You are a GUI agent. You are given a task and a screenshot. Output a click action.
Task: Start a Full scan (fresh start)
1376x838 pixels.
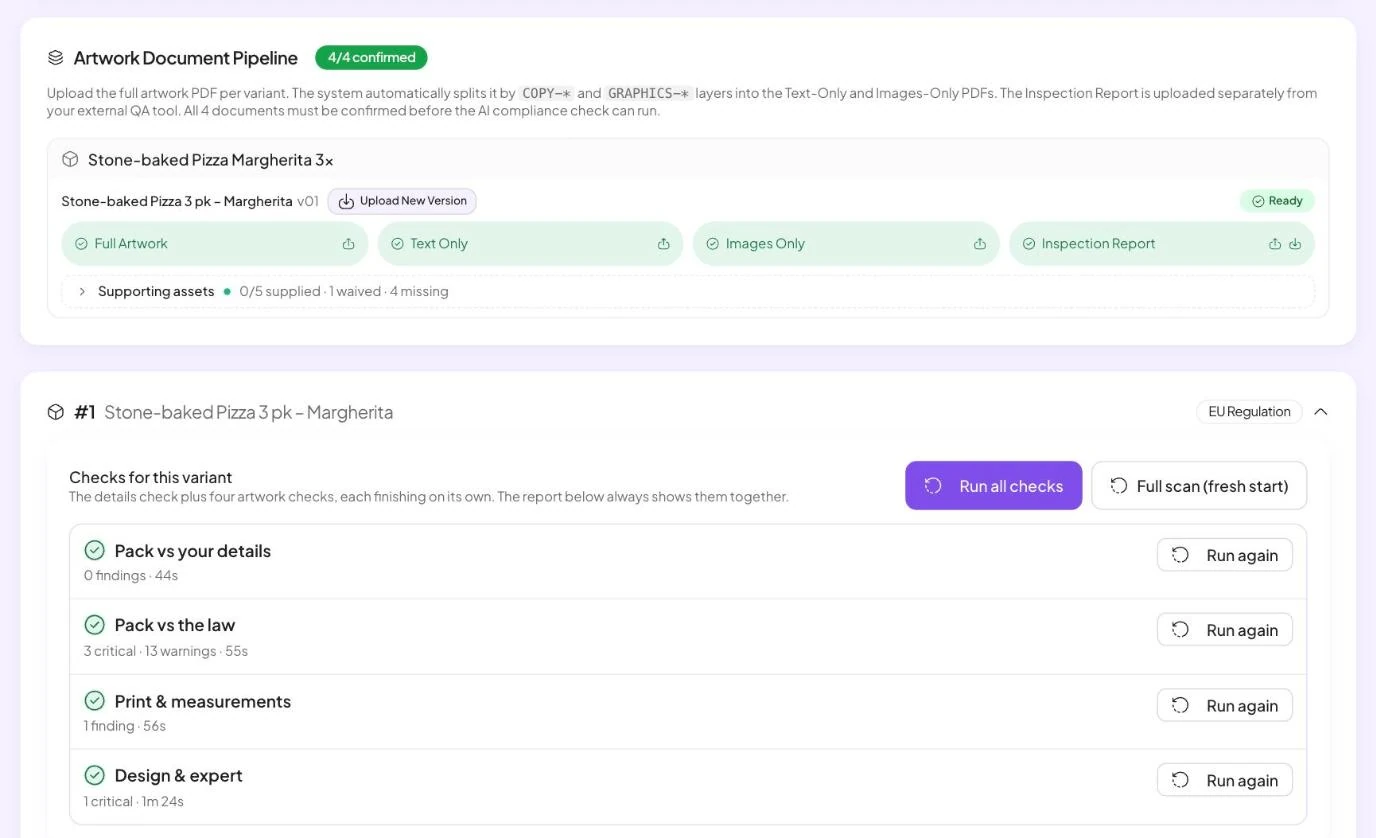pos(1199,486)
